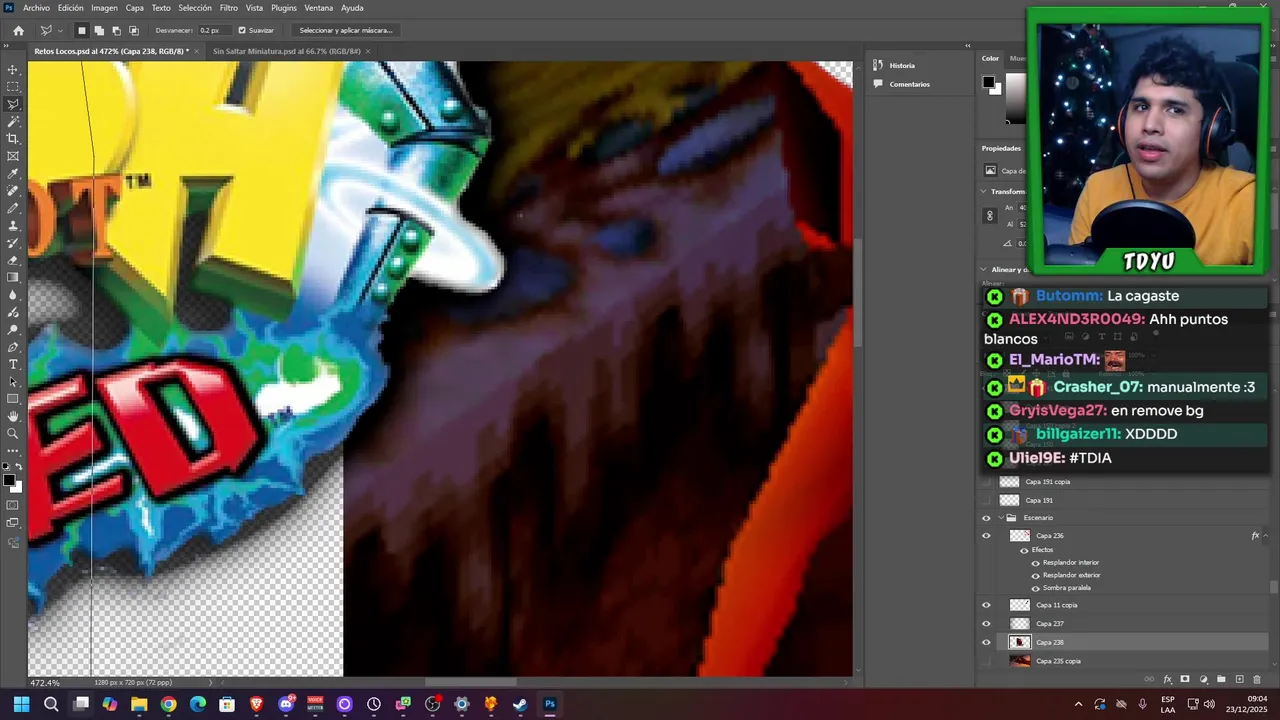This screenshot has width=1280, height=720.
Task: Select the Gradient tool
Action: tap(13, 278)
